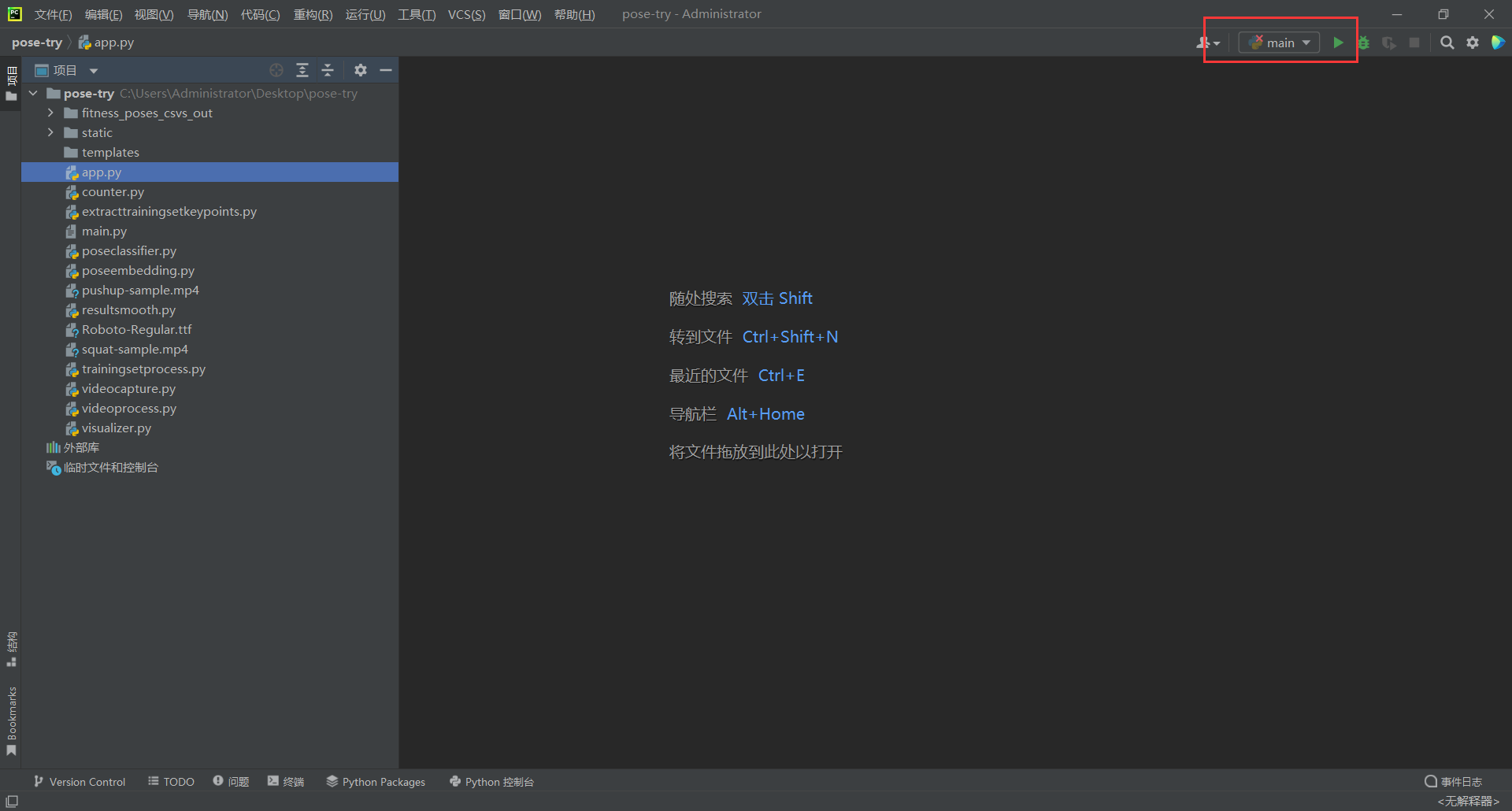Select poseembedding.py file
Image resolution: width=1512 pixels, height=811 pixels.
pos(138,270)
